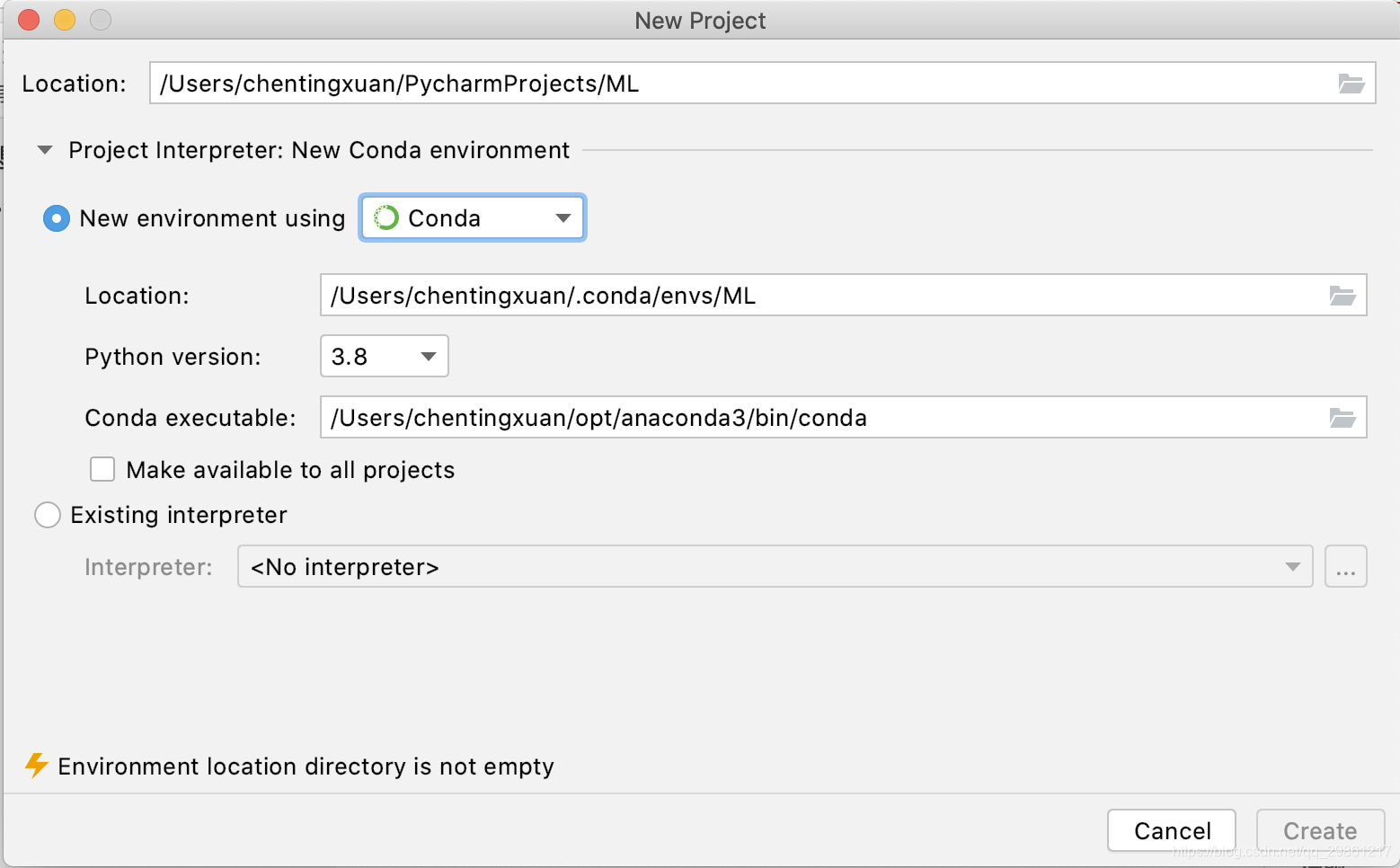Click the lightning bolt warning icon
The image size is (1400, 868).
tap(36, 766)
